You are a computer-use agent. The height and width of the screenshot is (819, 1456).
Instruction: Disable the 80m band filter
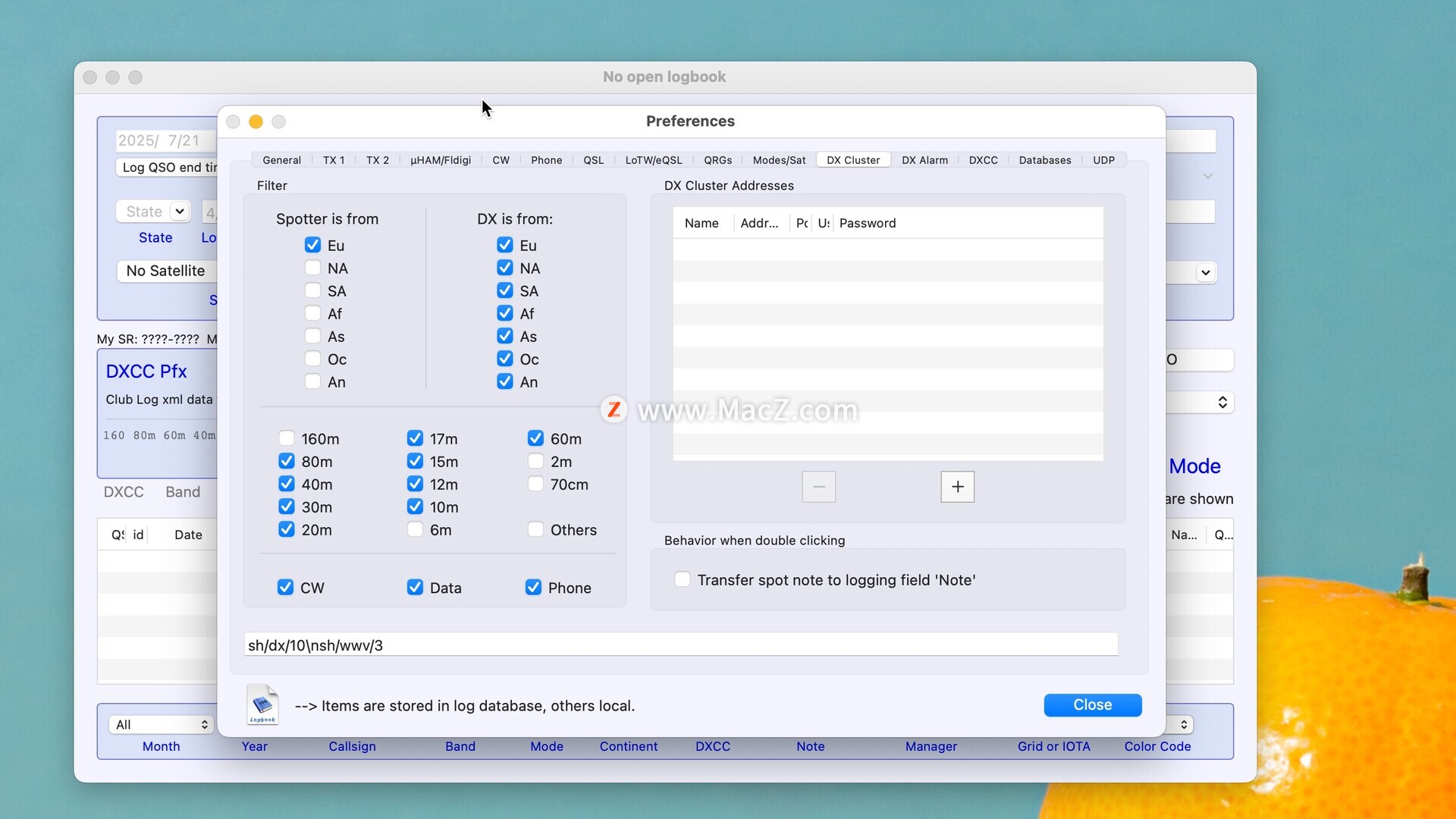[x=286, y=461]
